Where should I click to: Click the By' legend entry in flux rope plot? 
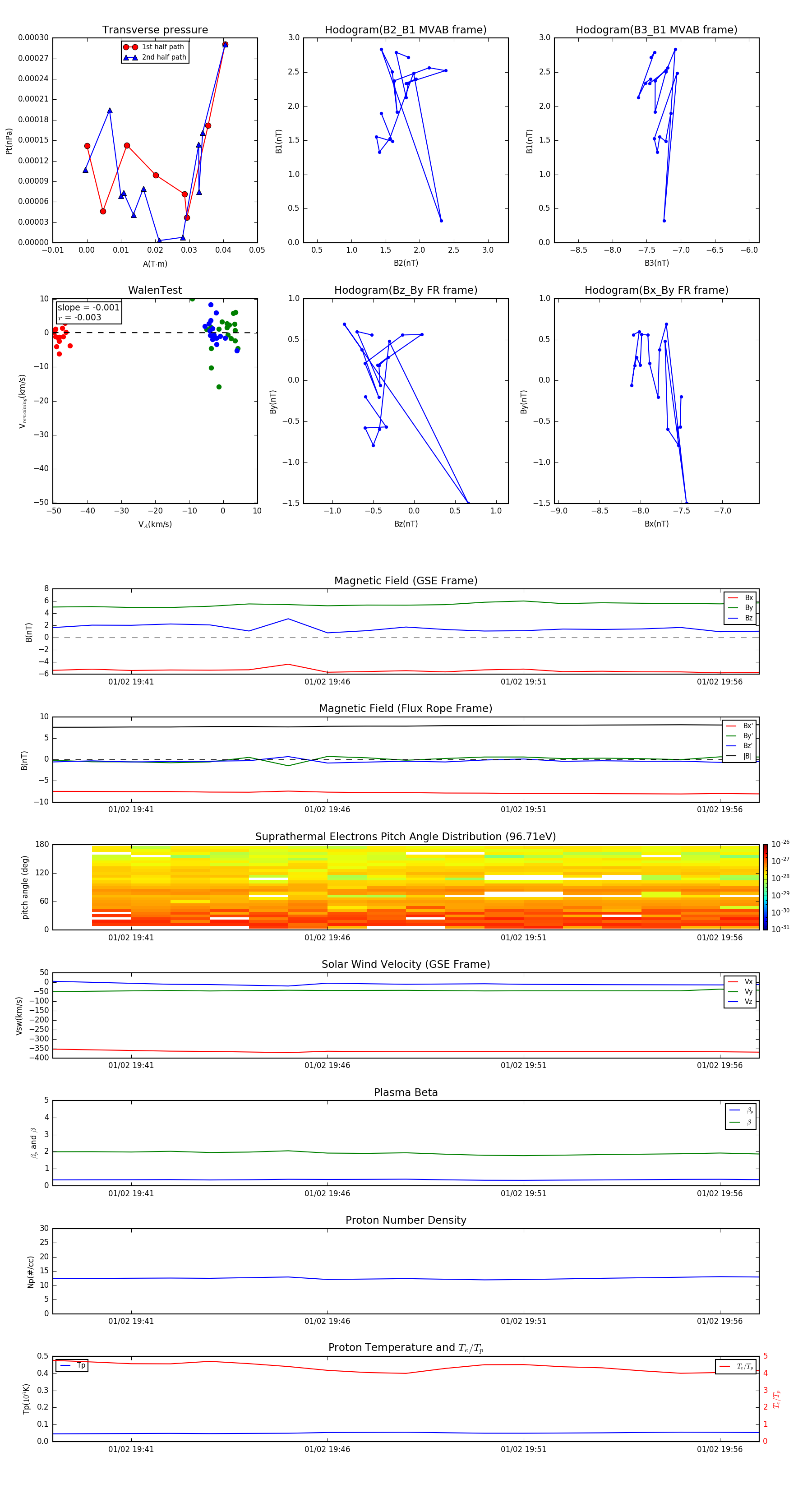(x=739, y=736)
